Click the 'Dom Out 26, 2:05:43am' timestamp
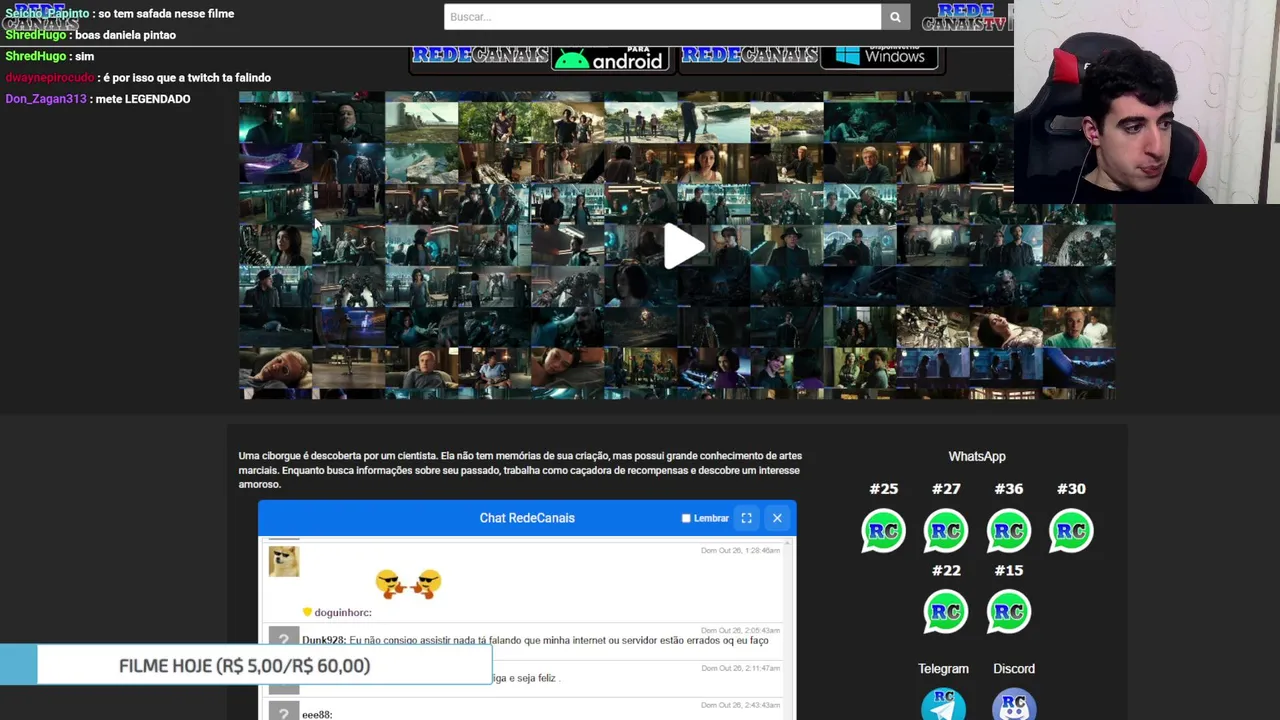 coord(740,631)
